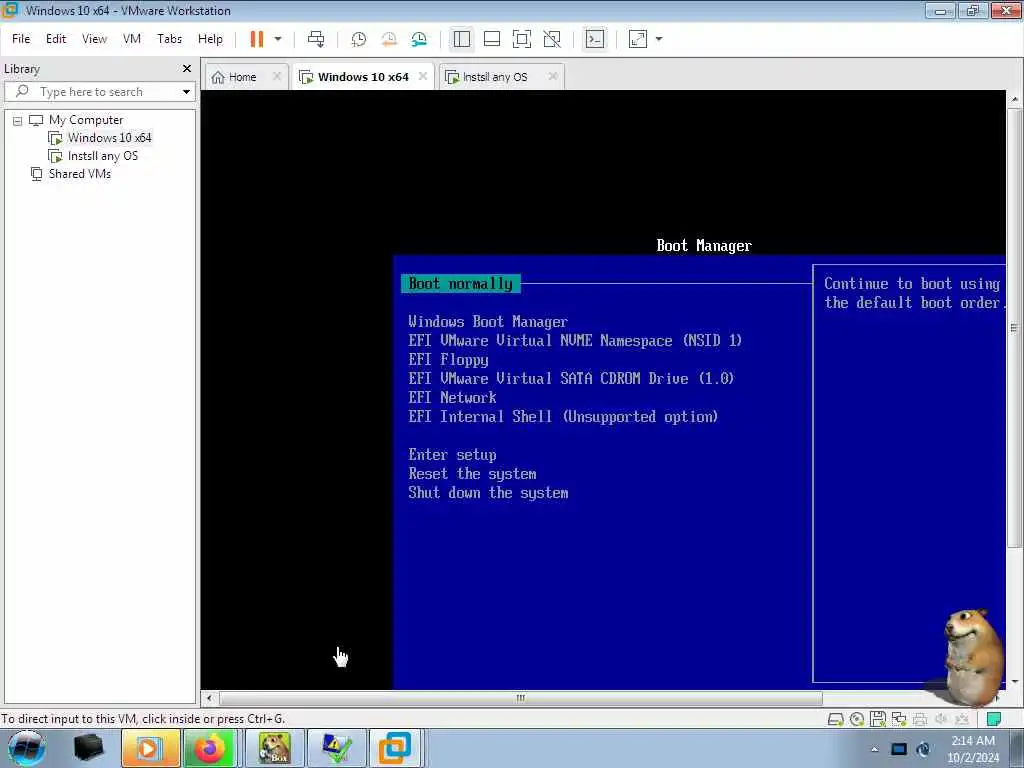Pause the running virtual machine

257,39
